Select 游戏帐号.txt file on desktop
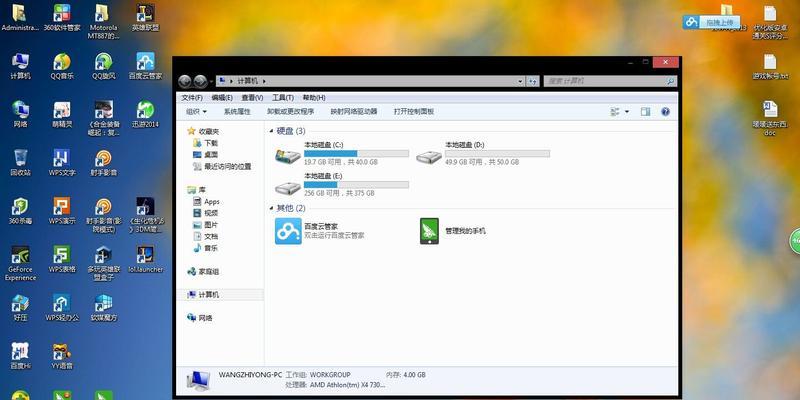 (x=770, y=66)
